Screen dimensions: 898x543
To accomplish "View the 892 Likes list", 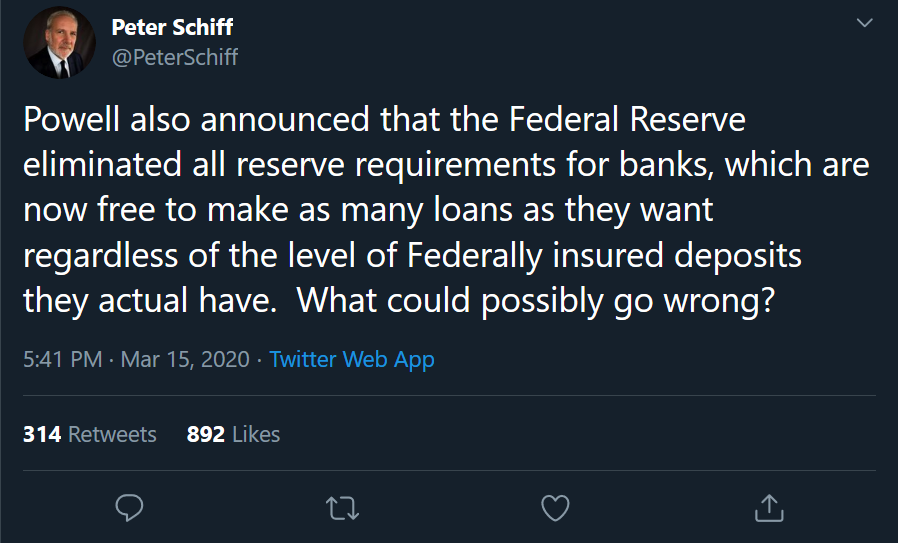I will pyautogui.click(x=233, y=434).
